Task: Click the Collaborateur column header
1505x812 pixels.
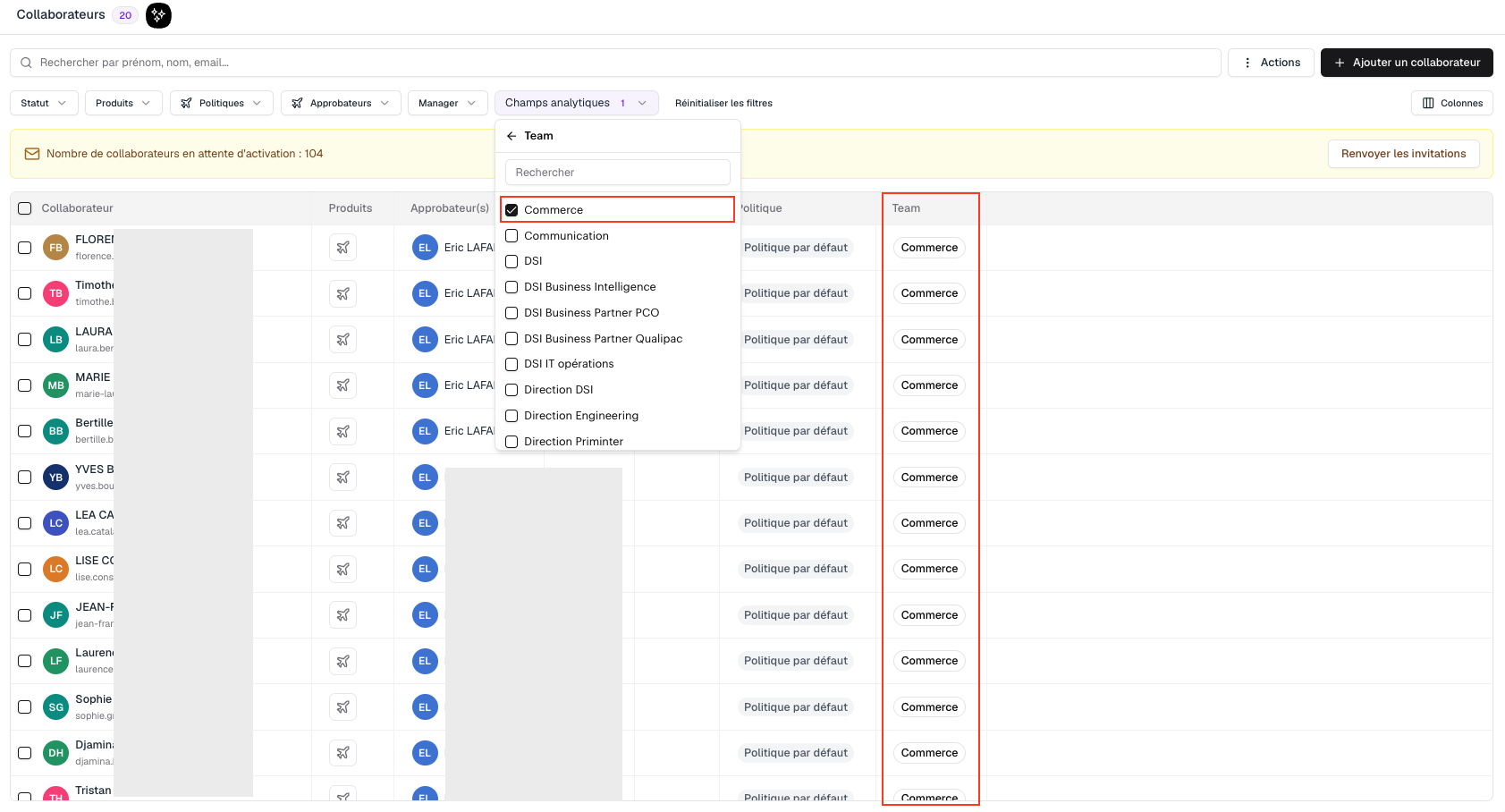Action: (77, 208)
